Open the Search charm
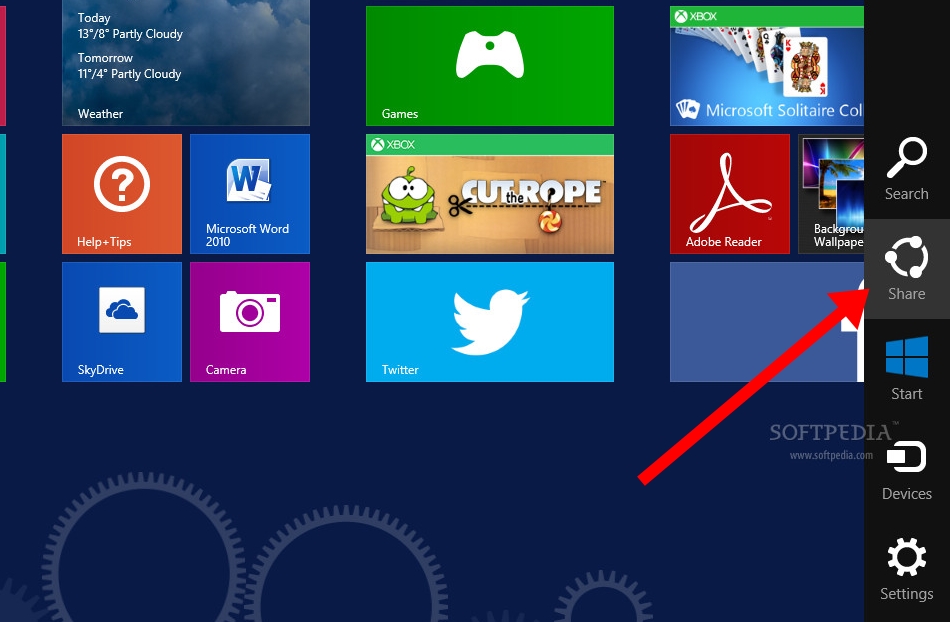This screenshot has width=950, height=622. (x=906, y=168)
